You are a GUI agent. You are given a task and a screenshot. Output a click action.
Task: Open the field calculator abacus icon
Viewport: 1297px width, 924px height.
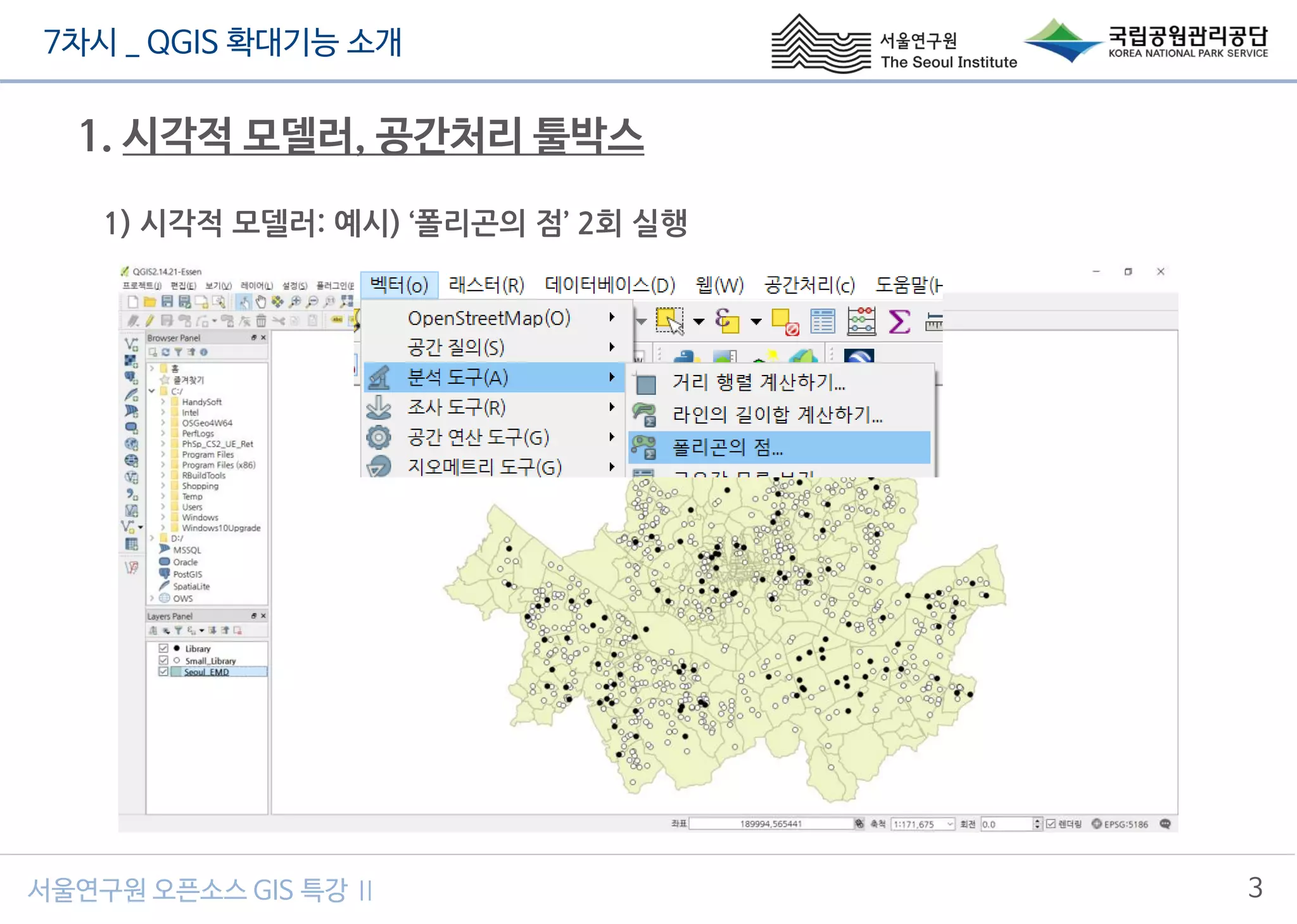(x=861, y=320)
